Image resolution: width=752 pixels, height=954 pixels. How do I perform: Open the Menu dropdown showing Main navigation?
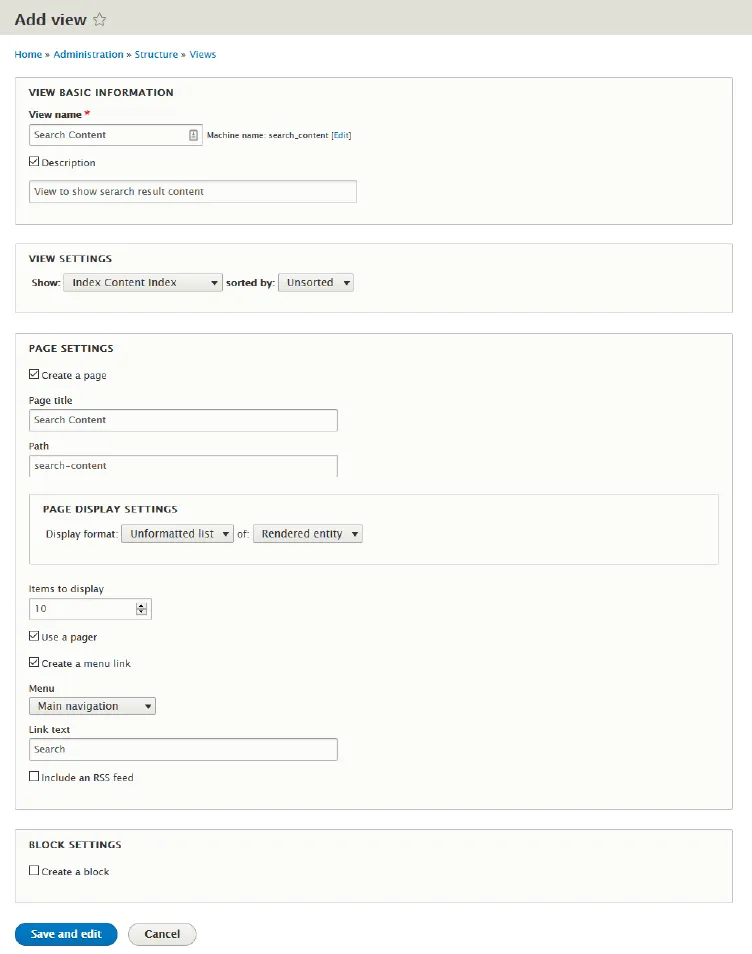click(x=92, y=705)
